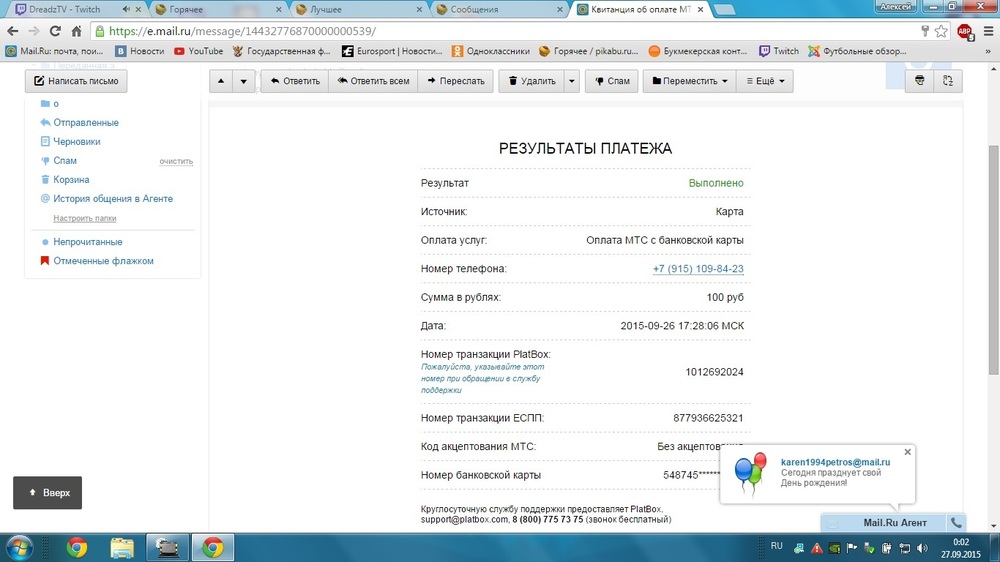Click Удалить delete button

click(x=531, y=81)
